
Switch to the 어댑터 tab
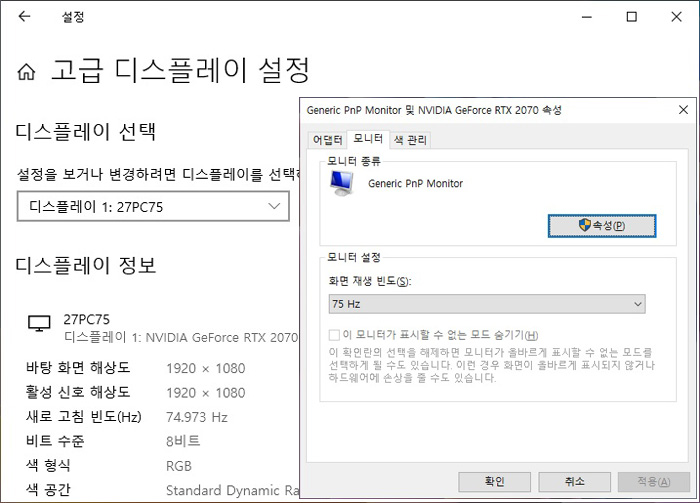(327, 140)
